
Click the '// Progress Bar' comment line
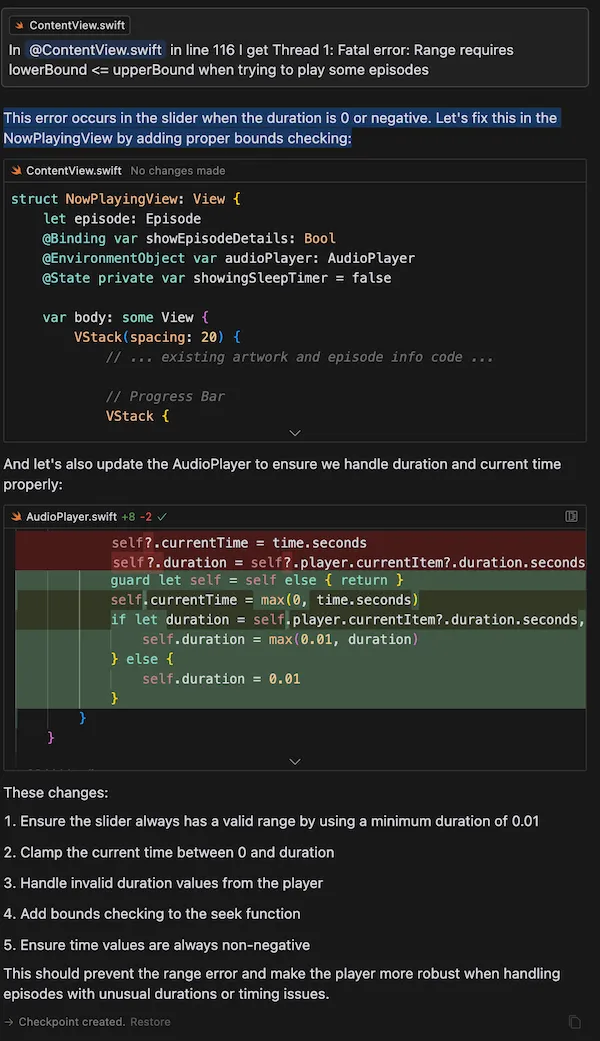[x=165, y=396]
